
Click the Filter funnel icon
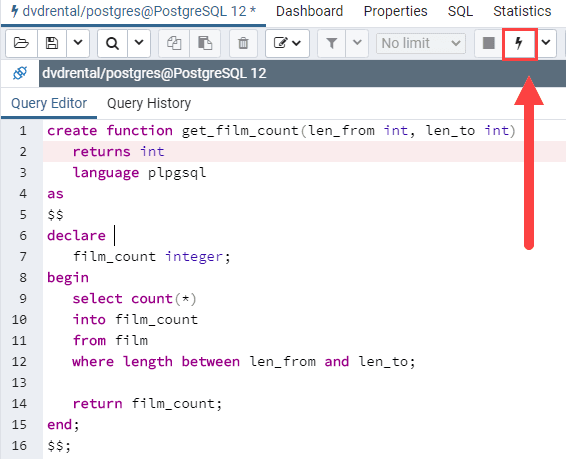pyautogui.click(x=331, y=43)
